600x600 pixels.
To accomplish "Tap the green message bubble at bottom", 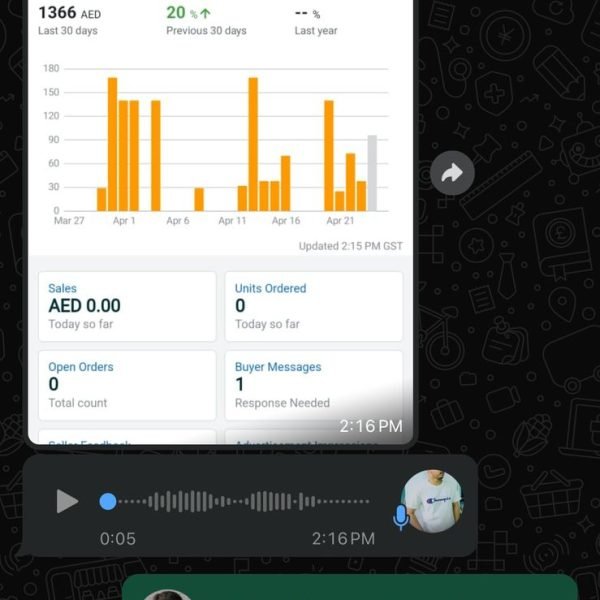I will 349,587.
